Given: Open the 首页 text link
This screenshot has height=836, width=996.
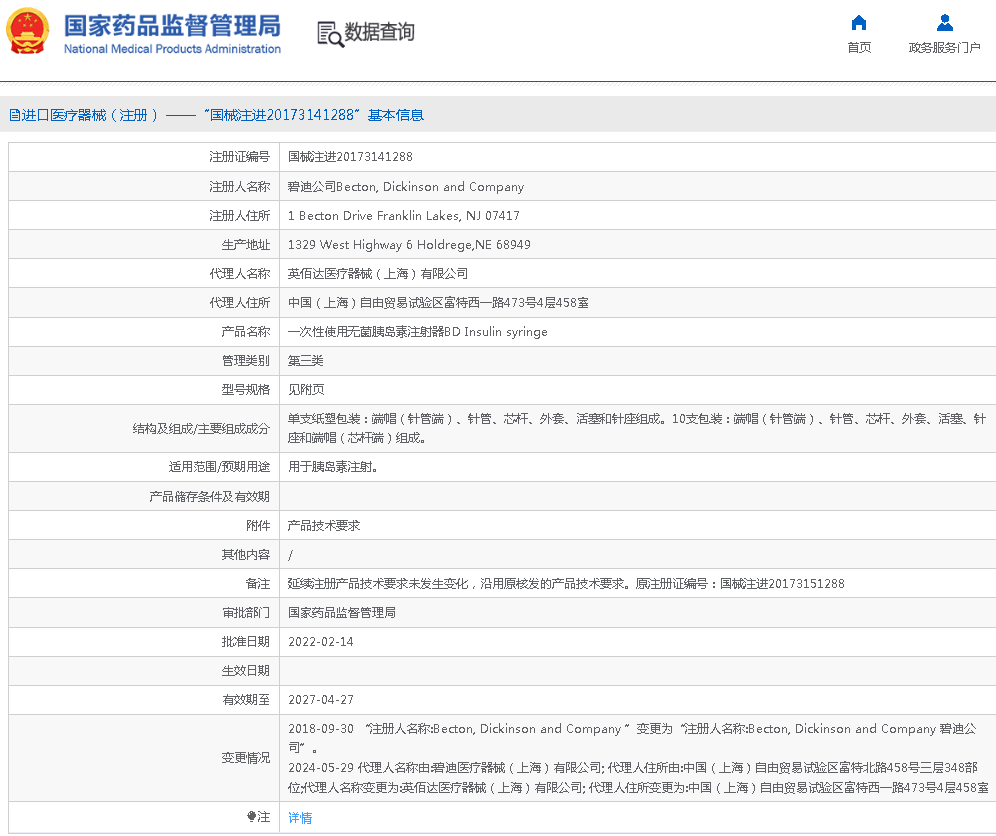Looking at the screenshot, I should [859, 47].
